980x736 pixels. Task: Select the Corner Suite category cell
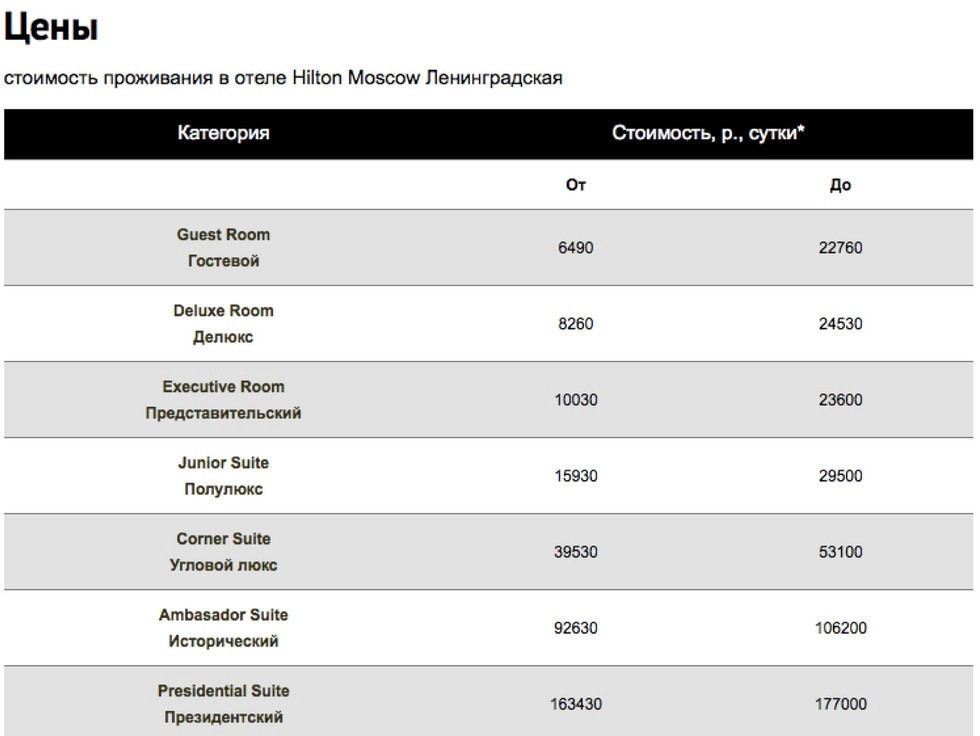(x=223, y=552)
